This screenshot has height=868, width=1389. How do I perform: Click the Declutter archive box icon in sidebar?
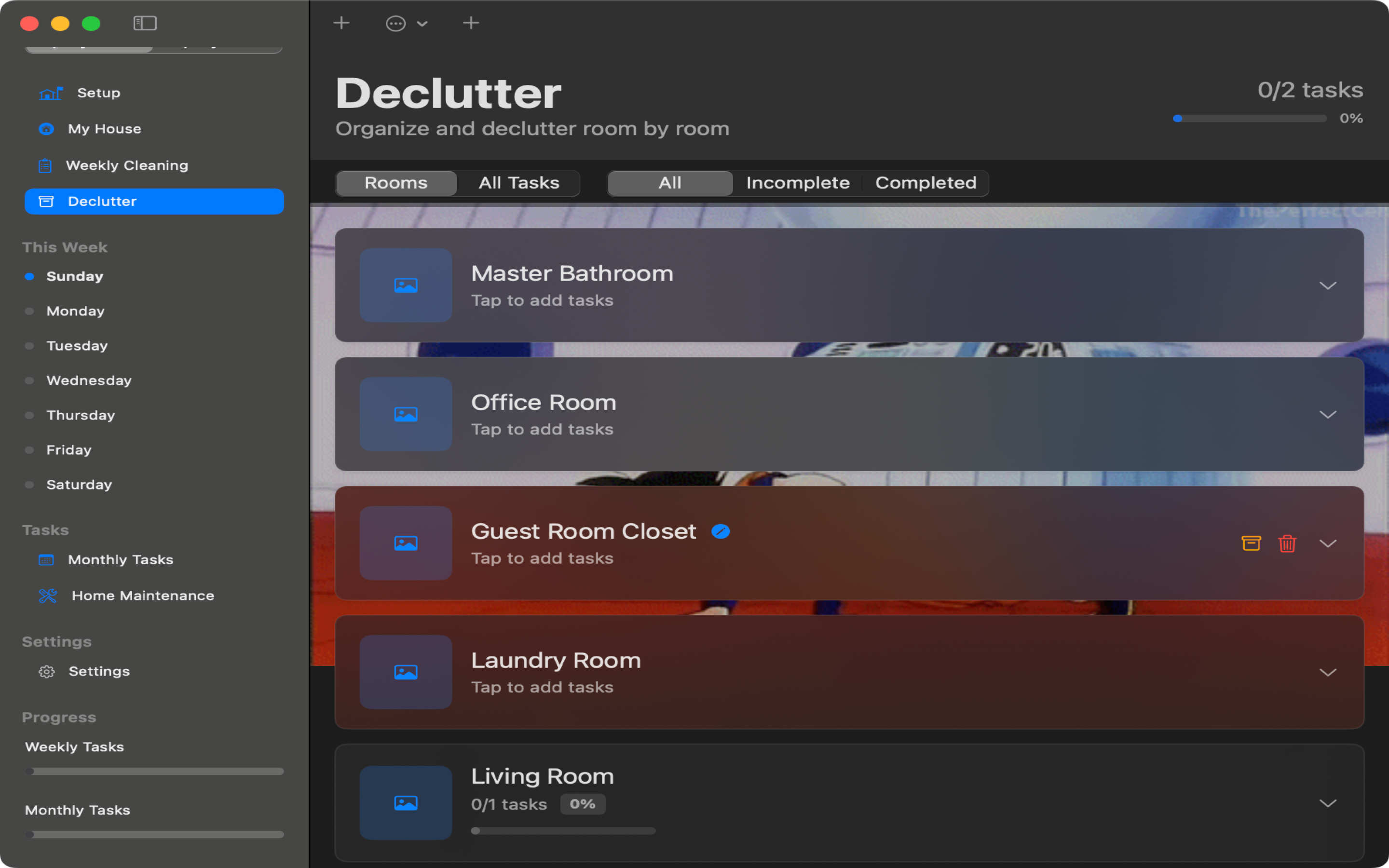[x=46, y=202]
